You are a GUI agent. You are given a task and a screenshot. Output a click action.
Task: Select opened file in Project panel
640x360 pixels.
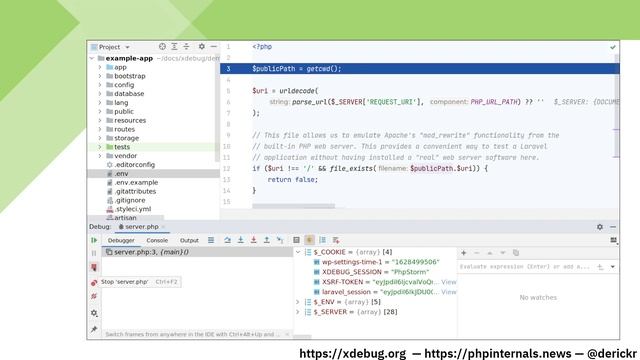pyautogui.click(x=162, y=47)
